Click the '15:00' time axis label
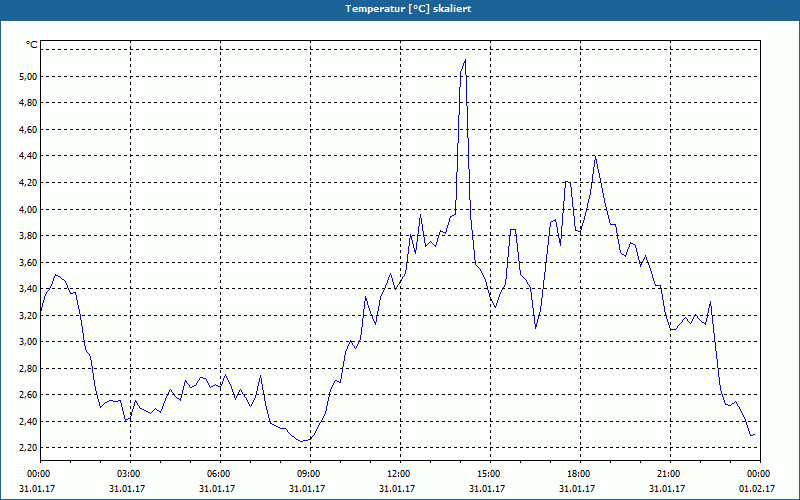 (x=490, y=474)
